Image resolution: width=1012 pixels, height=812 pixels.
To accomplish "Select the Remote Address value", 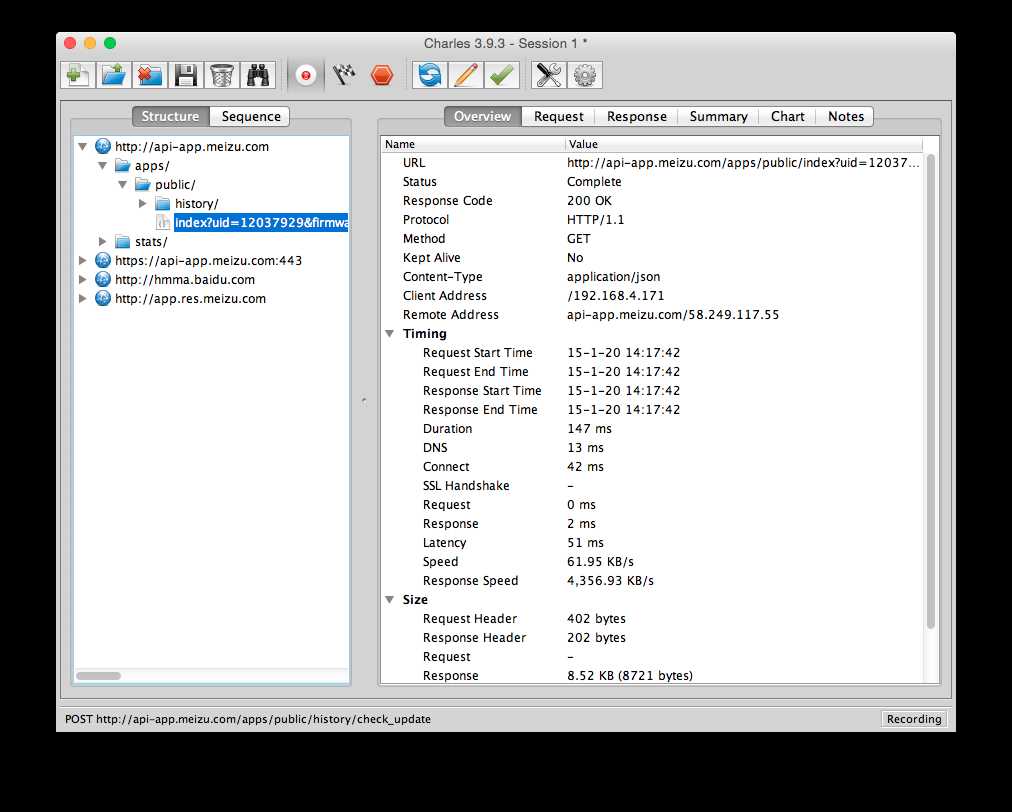I will (x=673, y=314).
